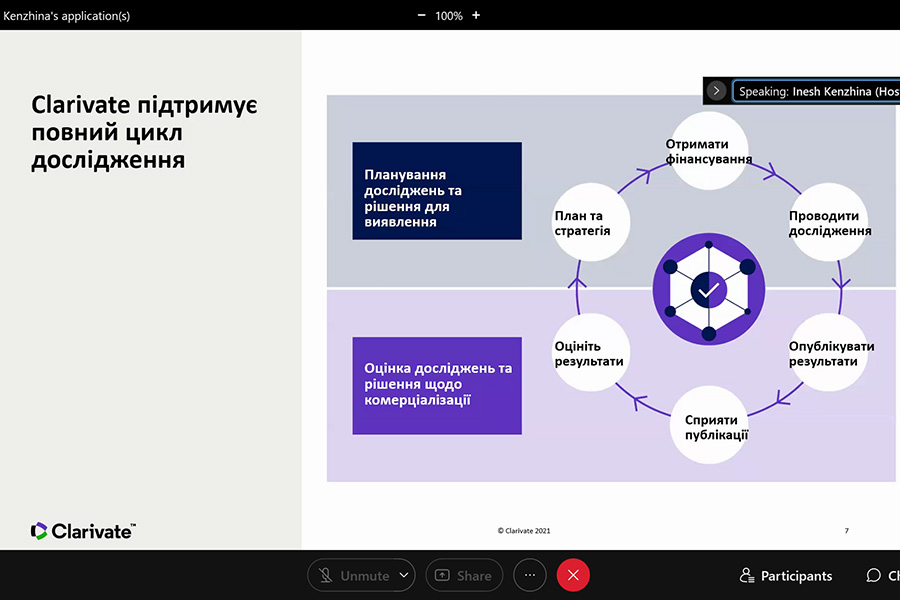This screenshot has height=600, width=900.
Task: Select the Speaking: Inesh Kenzhina video label
Action: (x=817, y=91)
